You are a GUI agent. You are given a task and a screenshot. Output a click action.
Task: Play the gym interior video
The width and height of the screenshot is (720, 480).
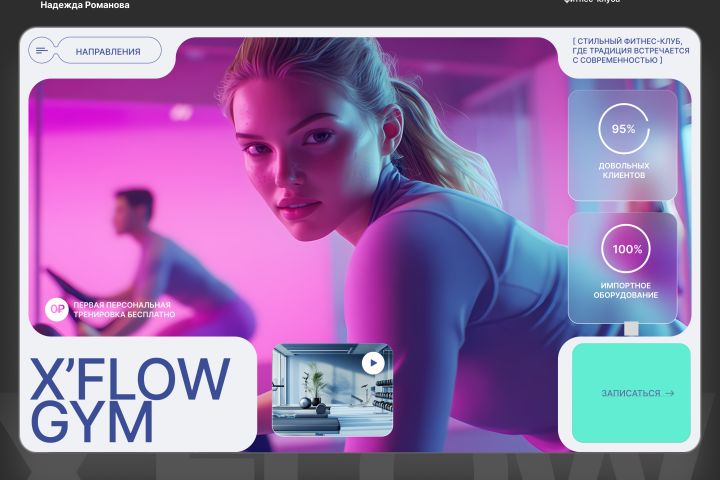373,363
